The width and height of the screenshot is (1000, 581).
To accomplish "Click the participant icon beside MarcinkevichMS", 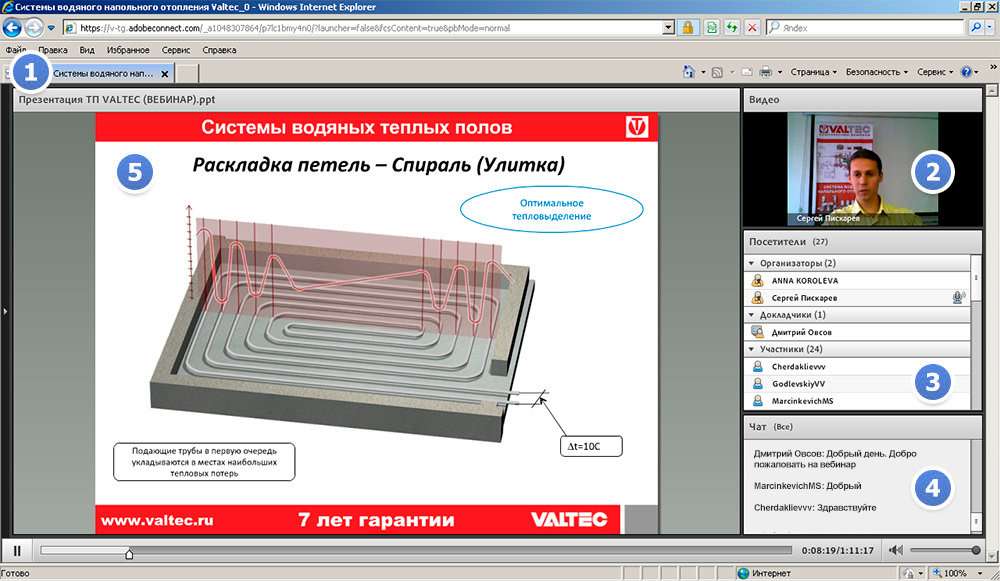I will click(758, 401).
